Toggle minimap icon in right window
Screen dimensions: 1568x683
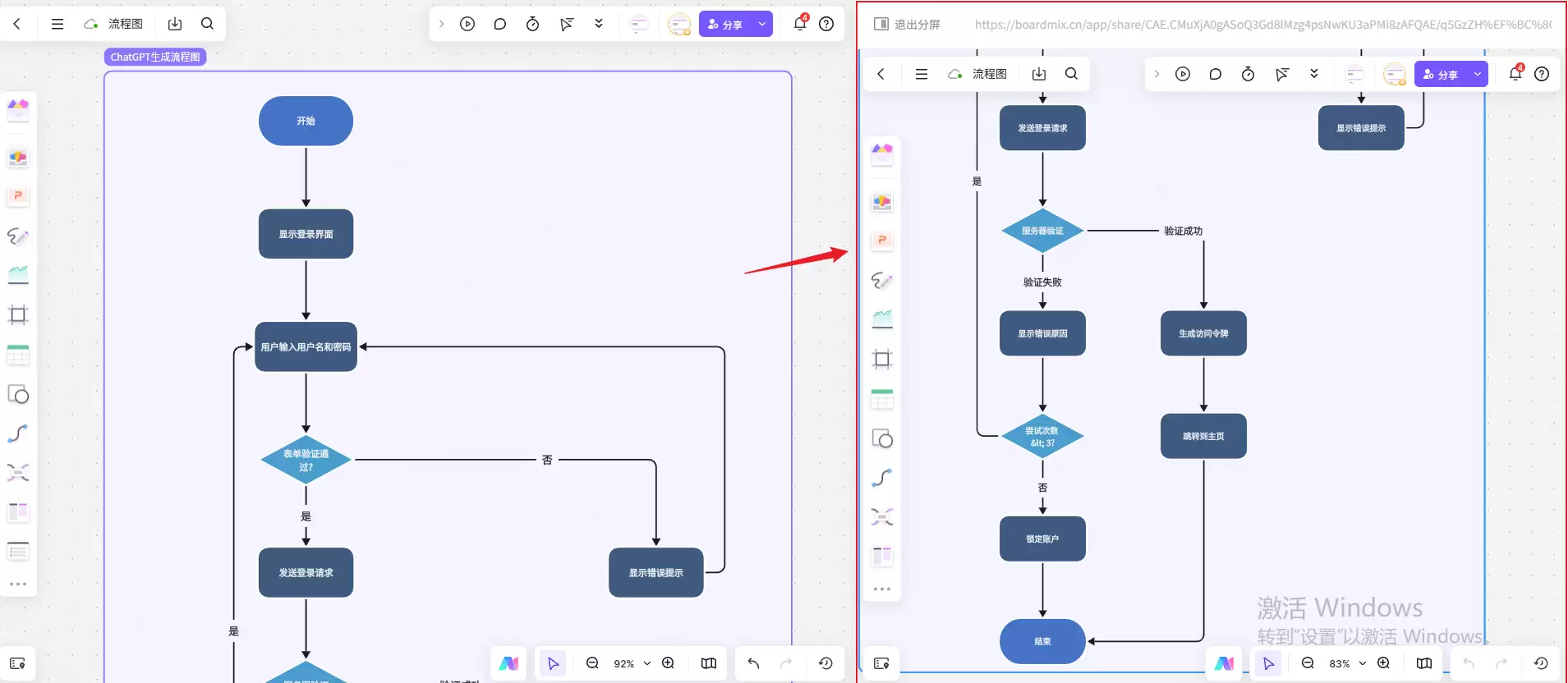pos(1424,663)
